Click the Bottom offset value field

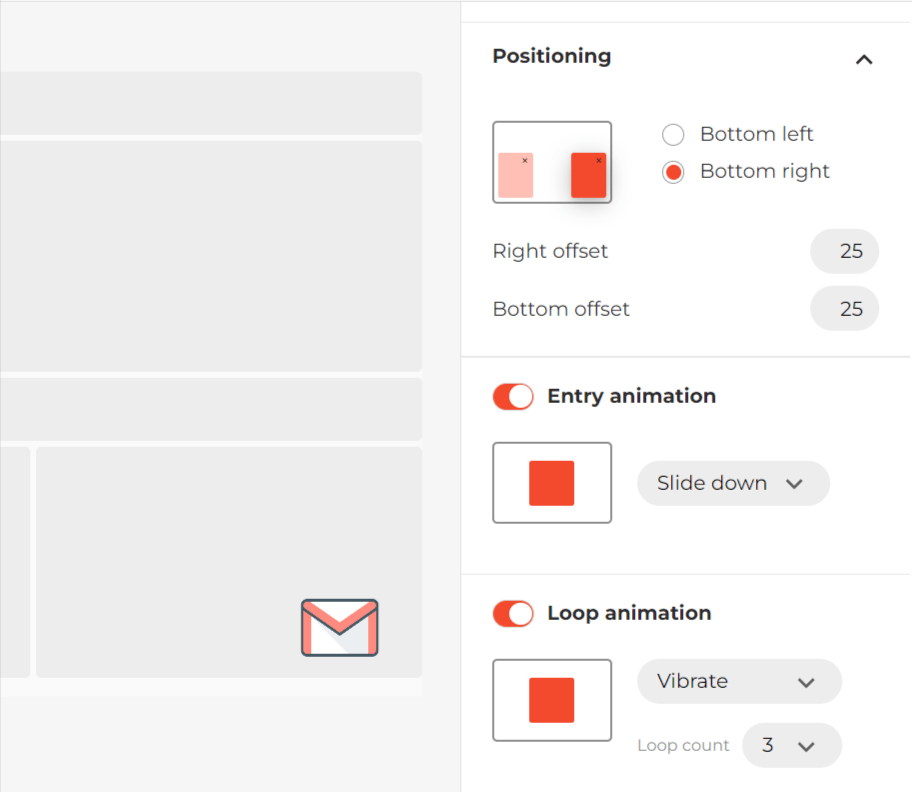click(x=844, y=309)
